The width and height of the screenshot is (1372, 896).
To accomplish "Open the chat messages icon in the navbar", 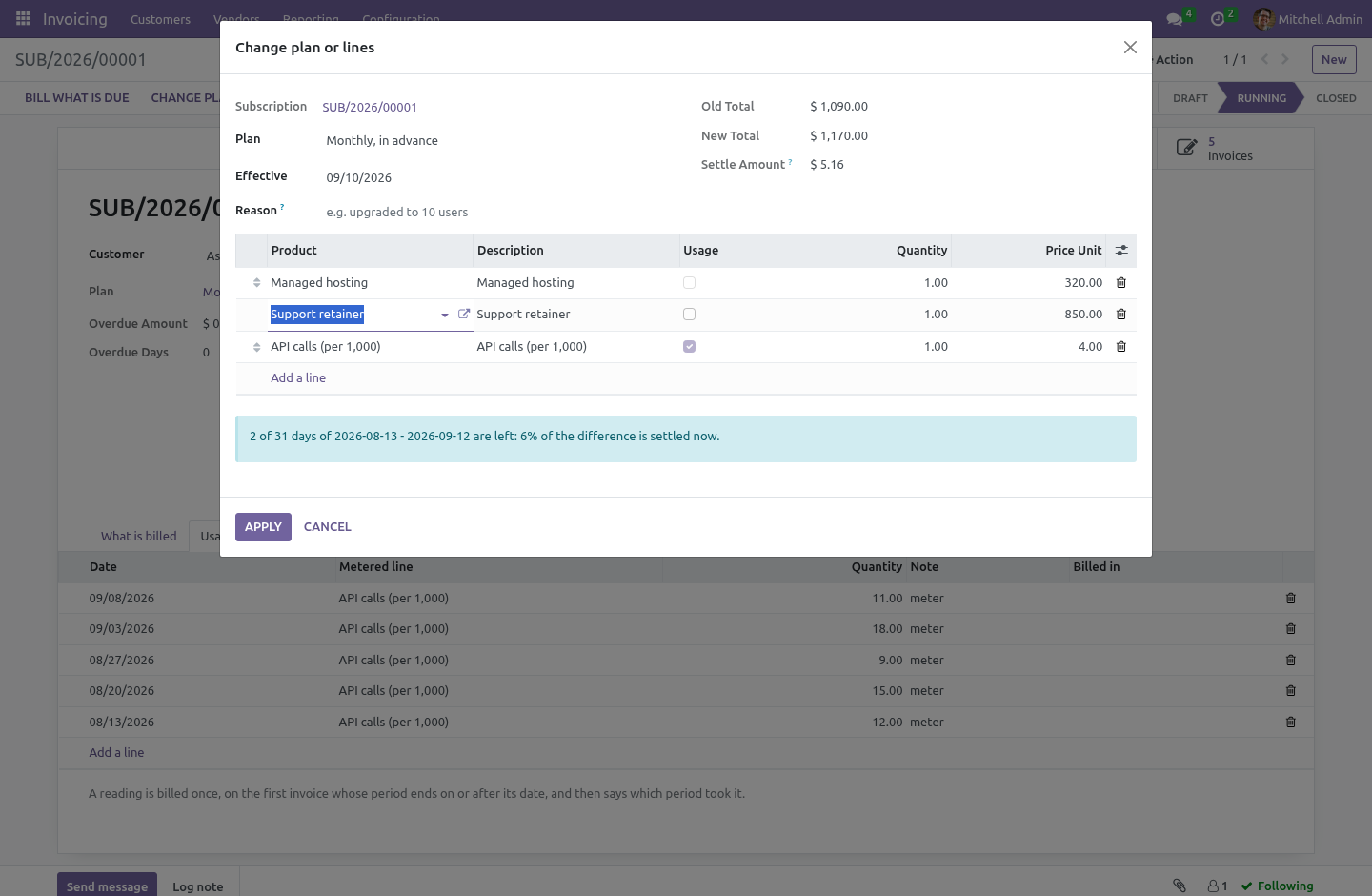I will 1175,19.
